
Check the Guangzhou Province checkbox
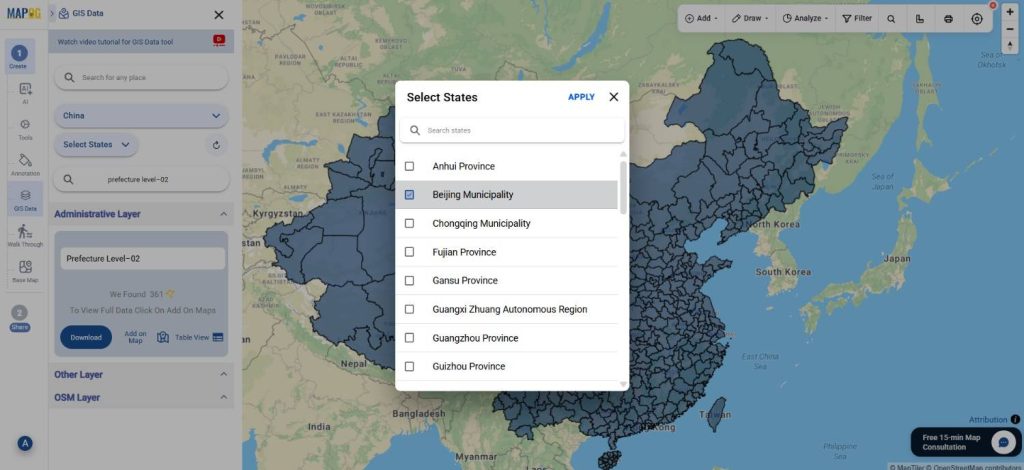(x=409, y=337)
